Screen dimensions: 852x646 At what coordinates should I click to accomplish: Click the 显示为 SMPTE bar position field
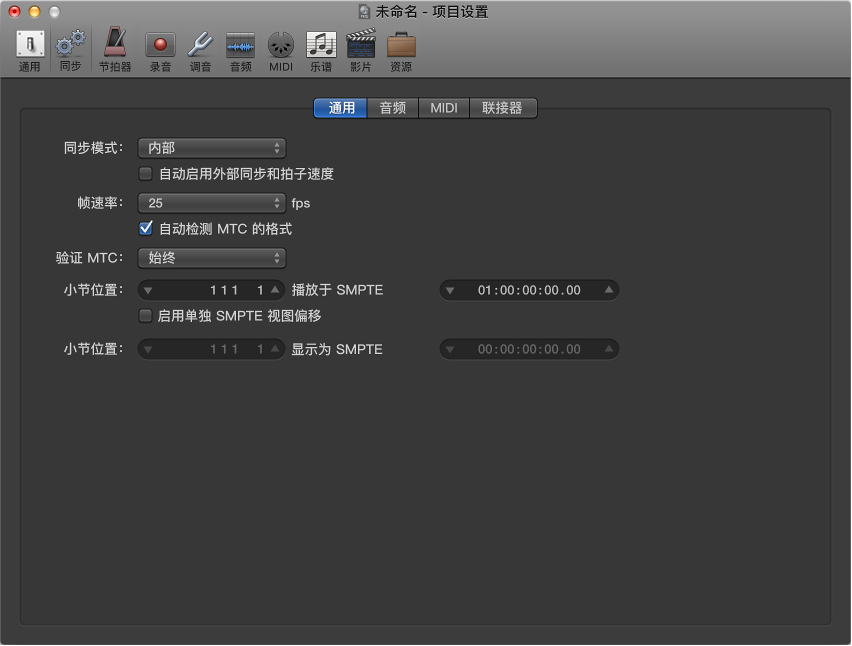[211, 349]
